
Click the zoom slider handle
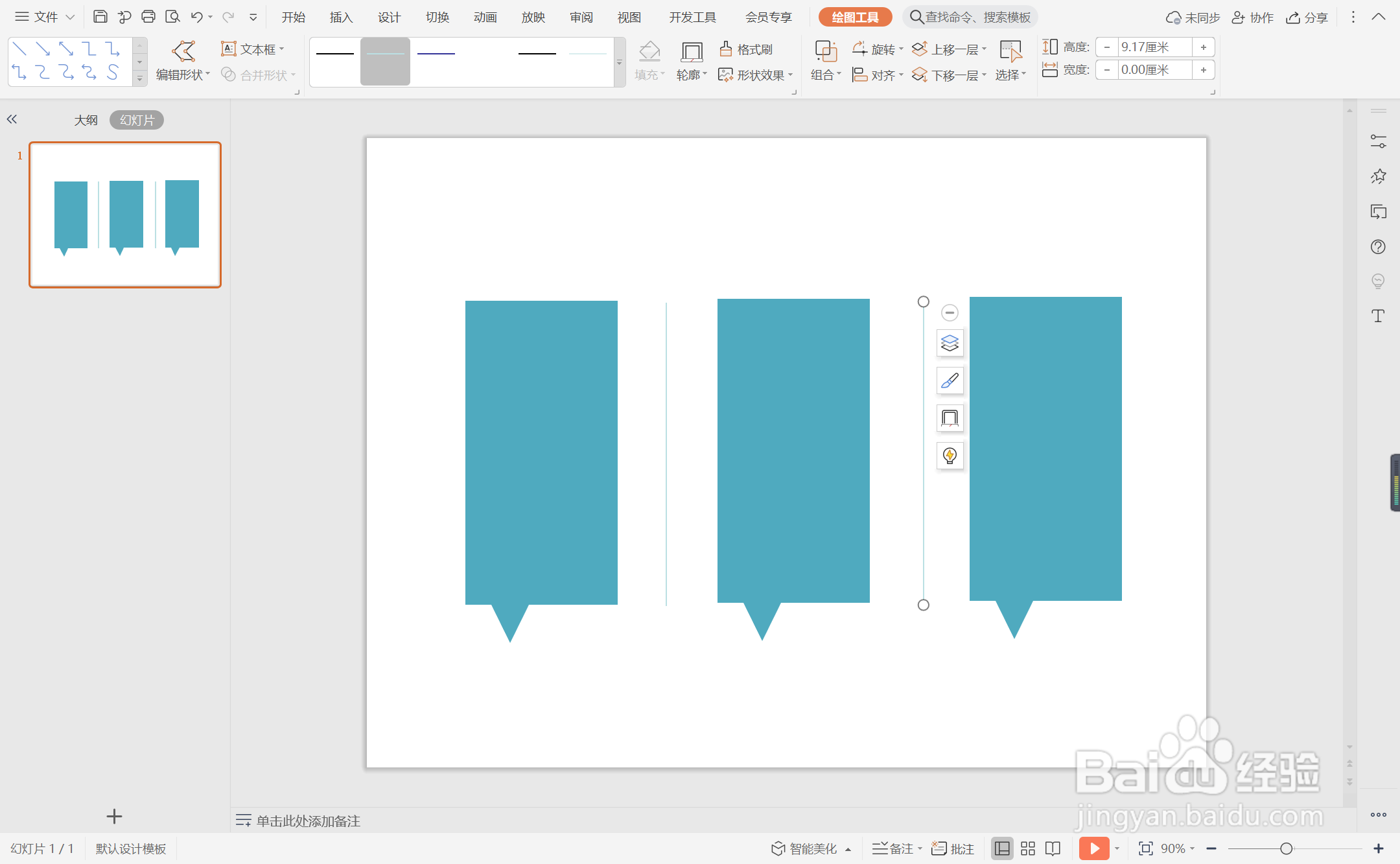[1287, 848]
